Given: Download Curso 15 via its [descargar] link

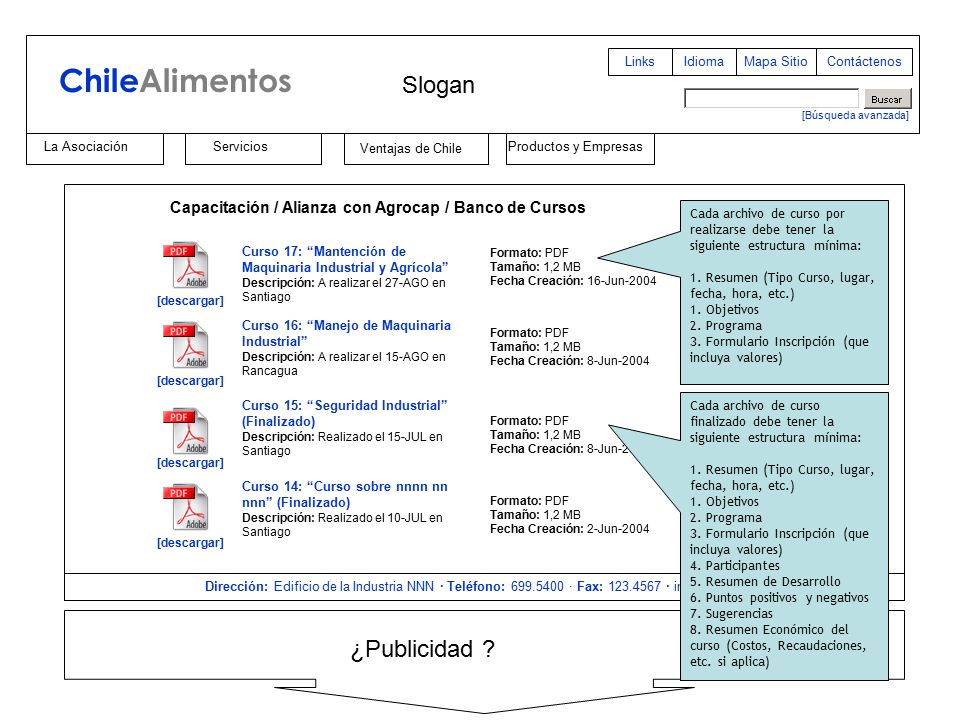Looking at the screenshot, I should click(x=190, y=463).
